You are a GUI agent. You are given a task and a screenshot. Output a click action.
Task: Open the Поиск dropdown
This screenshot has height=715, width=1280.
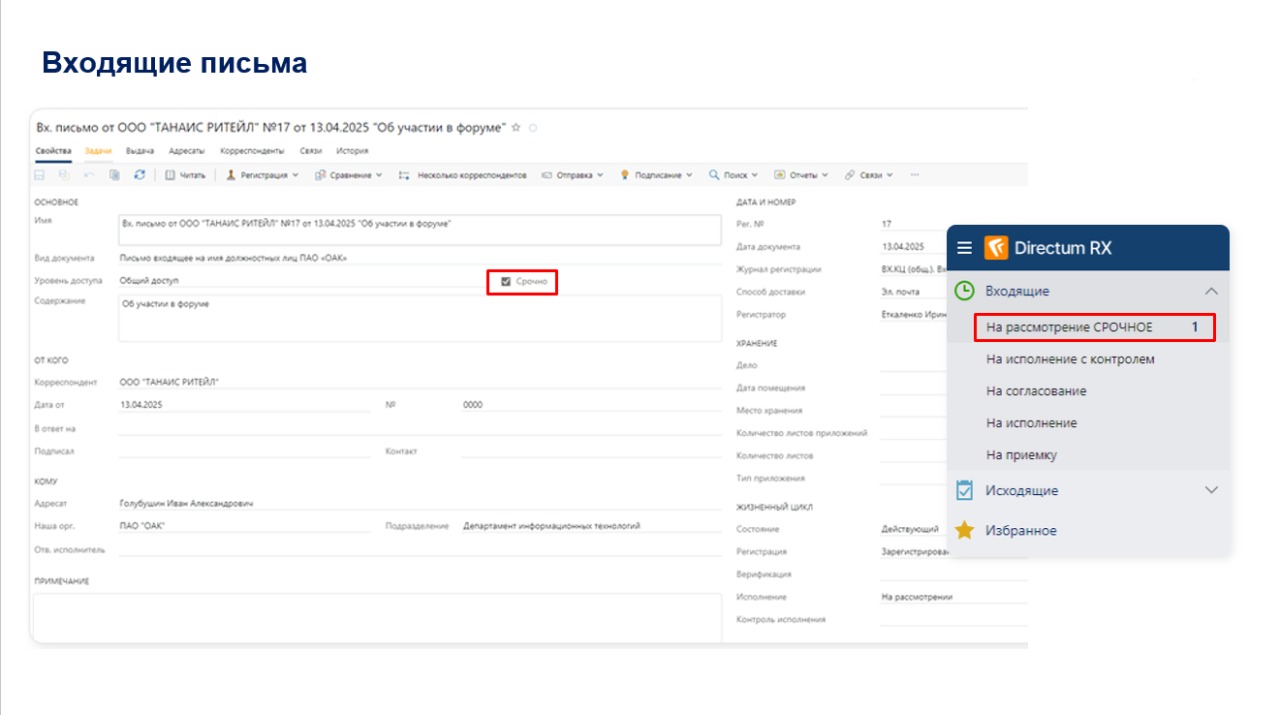coord(733,175)
